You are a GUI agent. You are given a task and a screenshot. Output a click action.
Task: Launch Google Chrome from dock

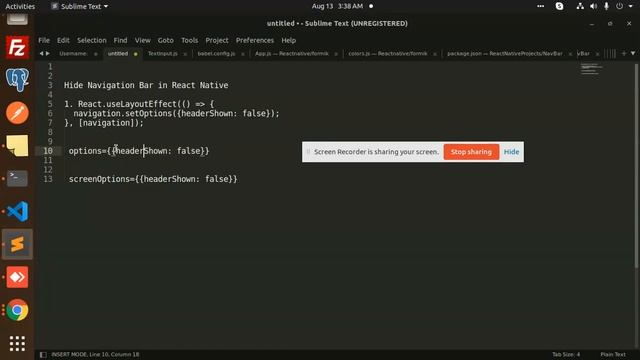click(x=17, y=310)
